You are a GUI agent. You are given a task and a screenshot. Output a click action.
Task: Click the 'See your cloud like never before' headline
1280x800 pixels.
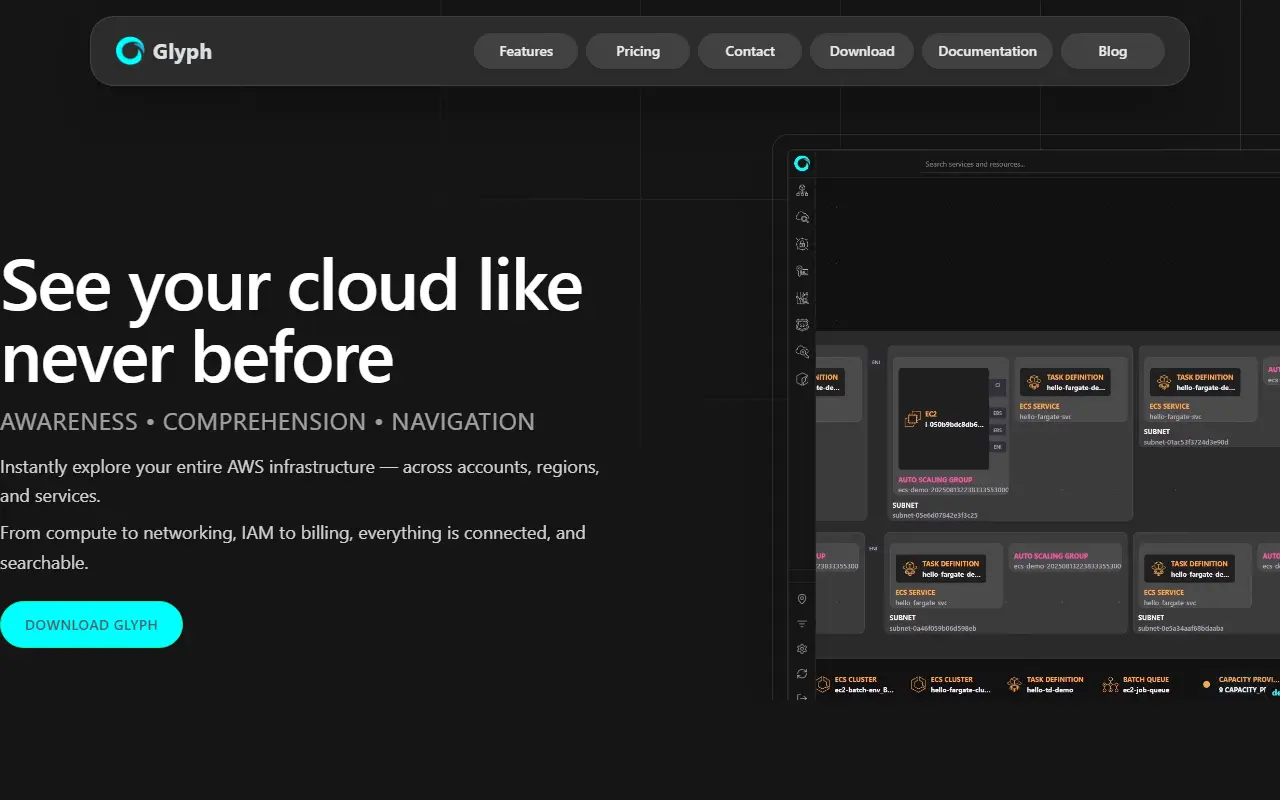point(292,320)
